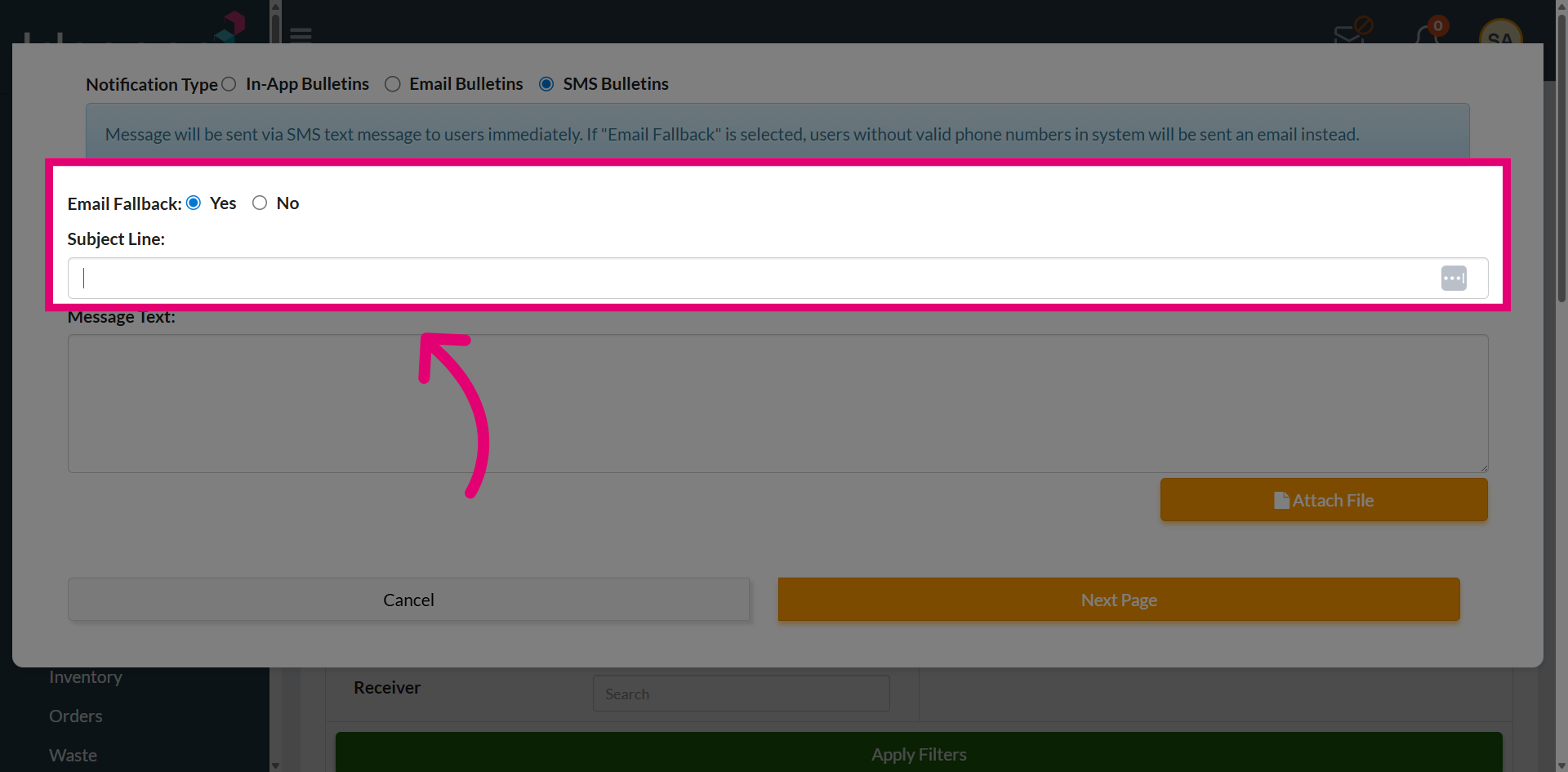Click into the Subject Line field
1568x772 pixels.
click(777, 278)
